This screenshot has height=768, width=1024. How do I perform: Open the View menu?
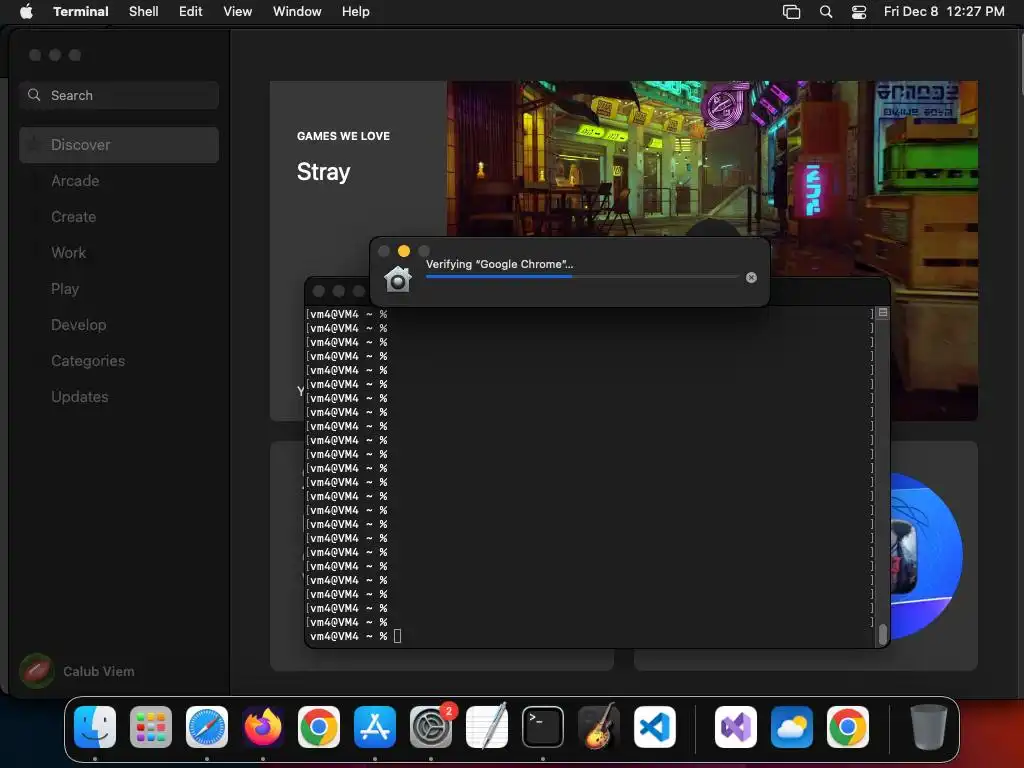tap(238, 11)
